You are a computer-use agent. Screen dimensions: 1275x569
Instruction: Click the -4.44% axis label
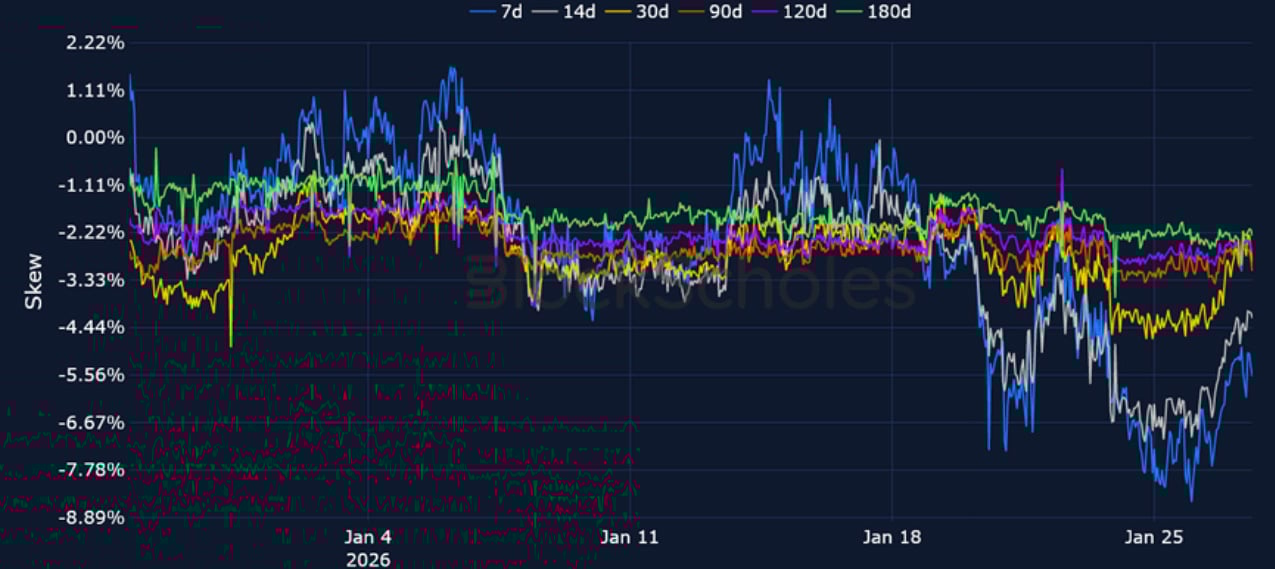92,328
